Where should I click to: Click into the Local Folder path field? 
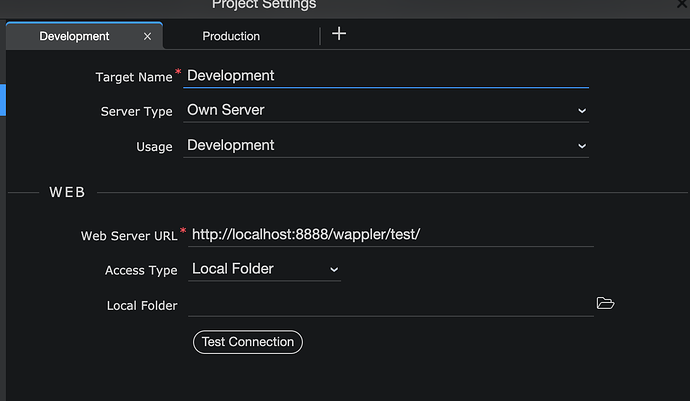391,305
